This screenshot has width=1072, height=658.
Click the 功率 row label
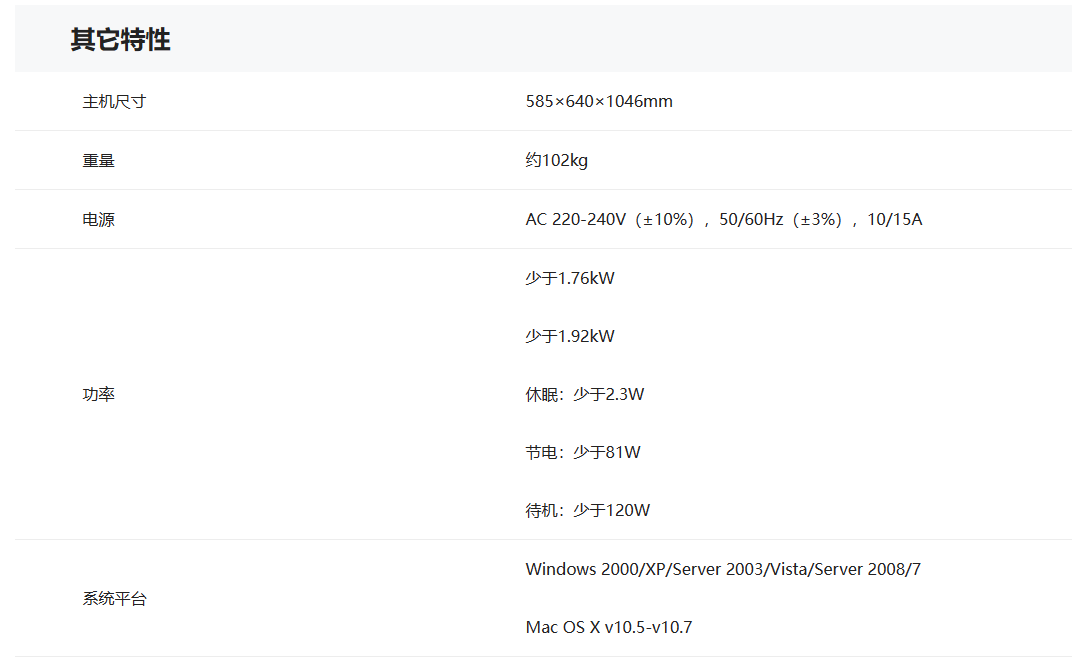pos(98,394)
